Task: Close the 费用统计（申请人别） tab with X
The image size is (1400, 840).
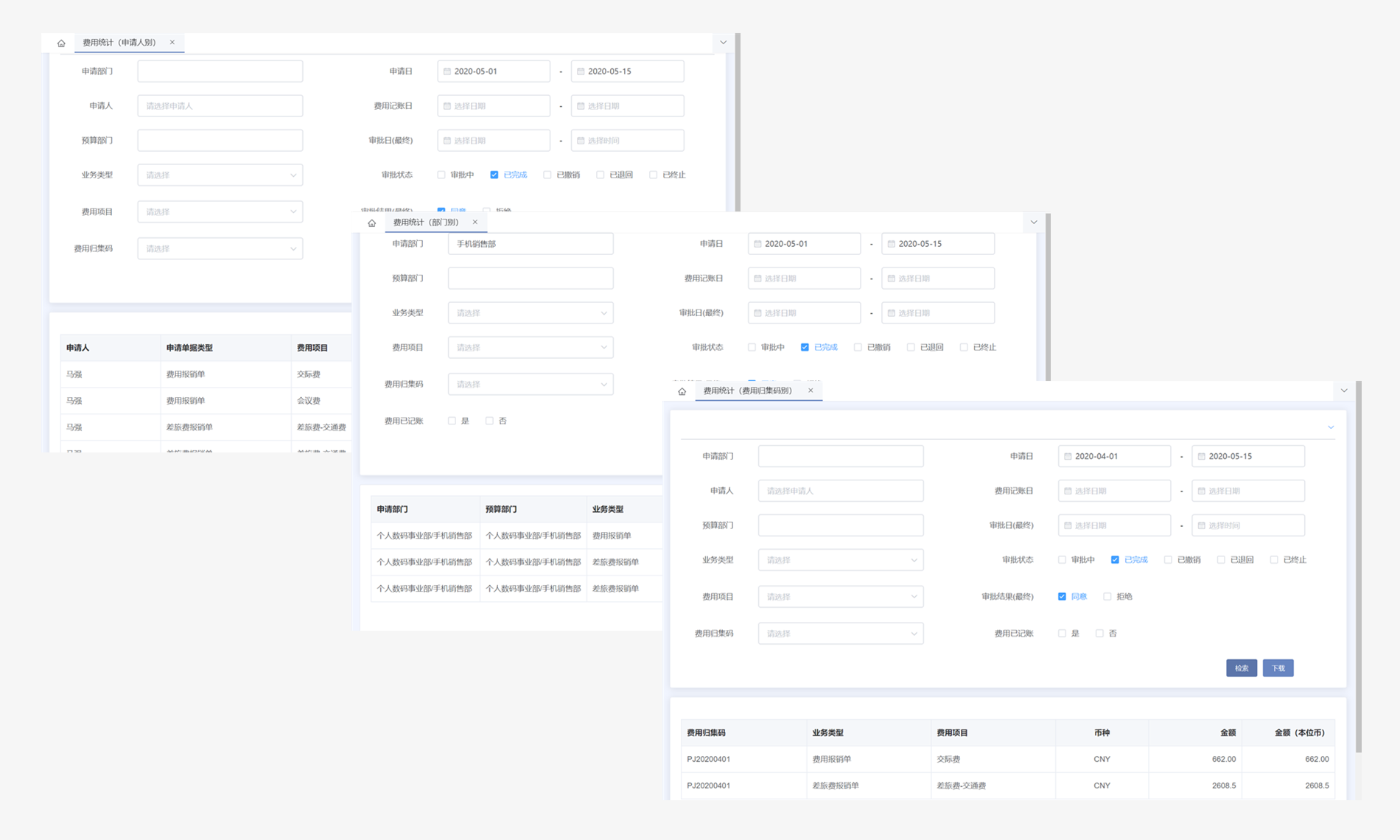Action: point(172,43)
